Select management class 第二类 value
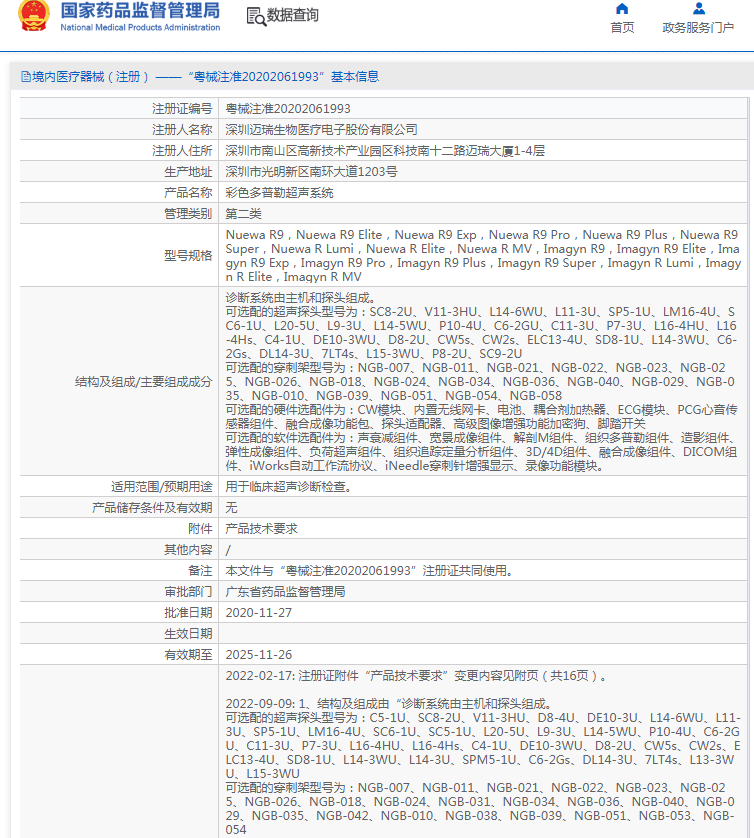The height and width of the screenshot is (838, 754). (x=243, y=214)
